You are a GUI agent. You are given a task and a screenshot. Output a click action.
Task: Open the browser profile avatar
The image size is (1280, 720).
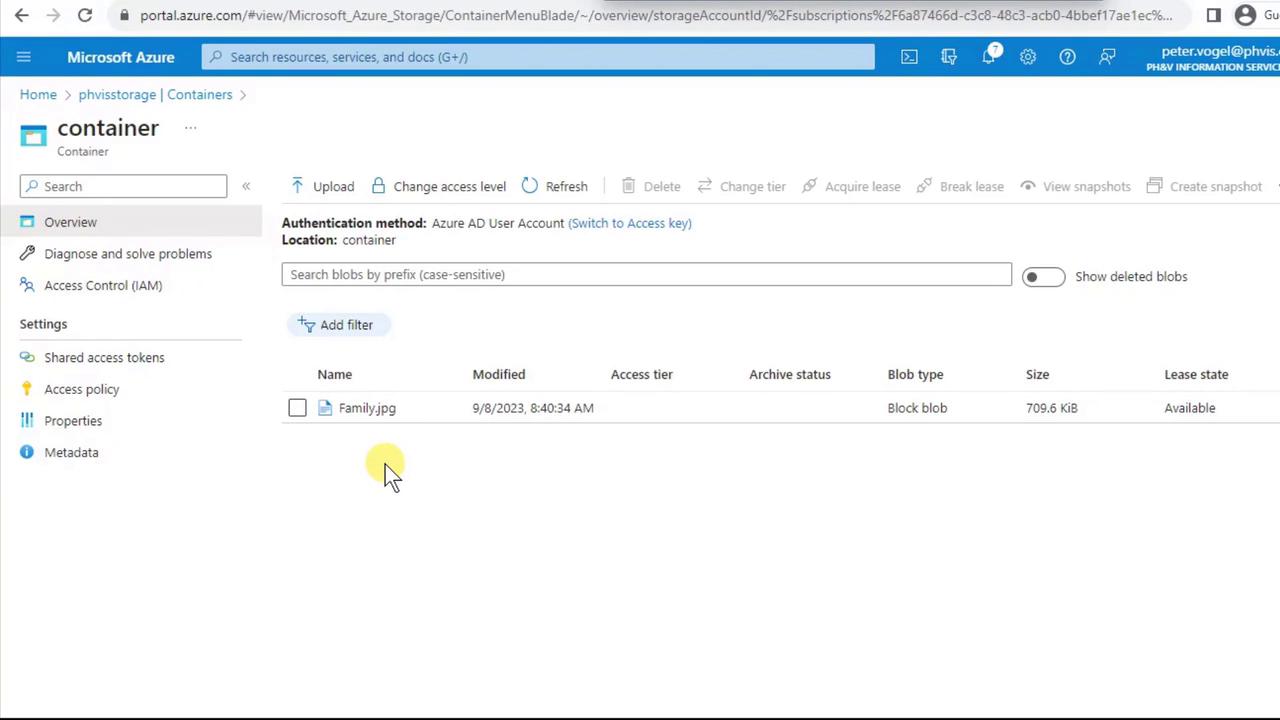pyautogui.click(x=1245, y=15)
